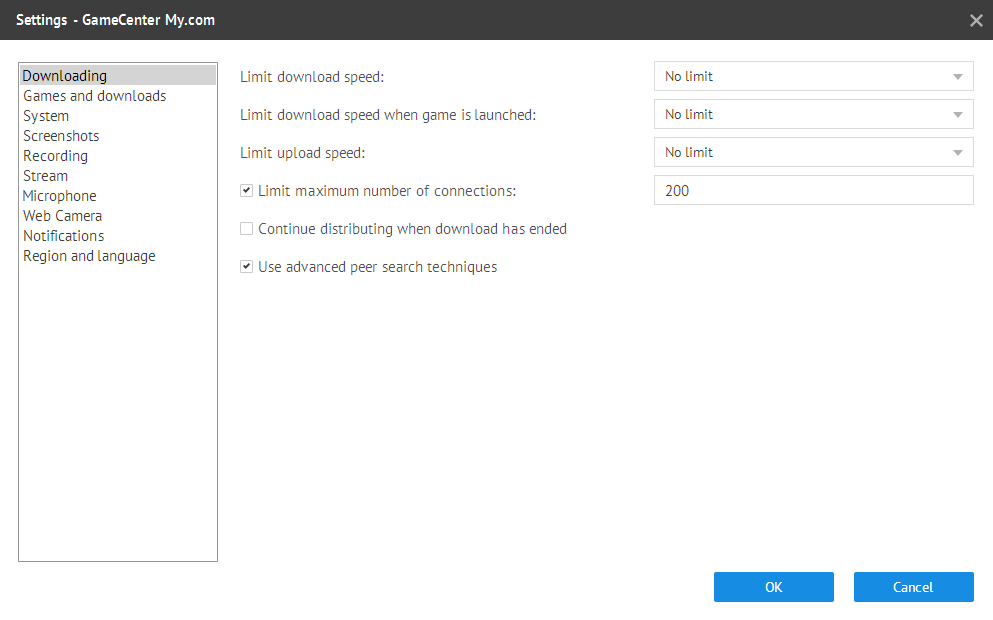Screen dimensions: 993x620
Task: Open Stream settings
Action: point(45,175)
